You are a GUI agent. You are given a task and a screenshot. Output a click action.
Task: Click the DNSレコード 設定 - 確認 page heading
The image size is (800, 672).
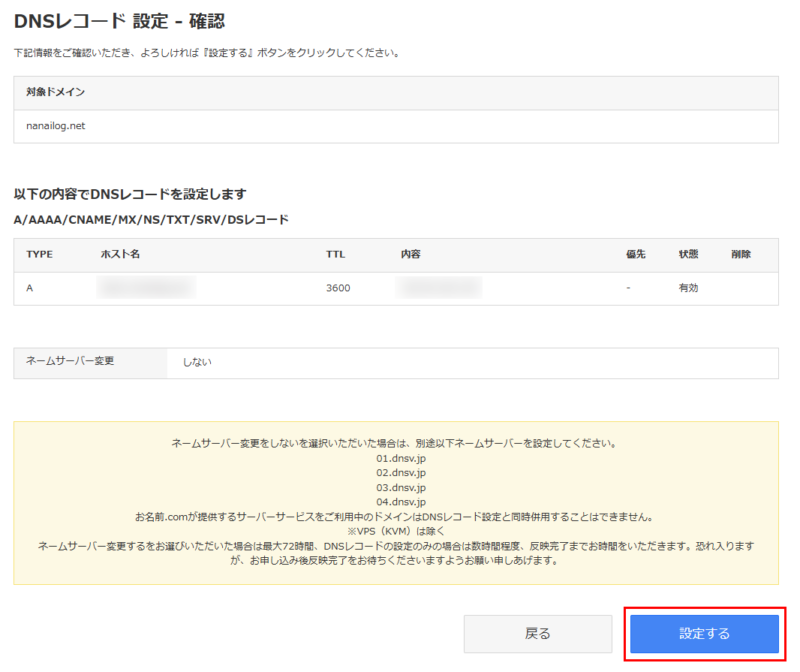(x=126, y=21)
